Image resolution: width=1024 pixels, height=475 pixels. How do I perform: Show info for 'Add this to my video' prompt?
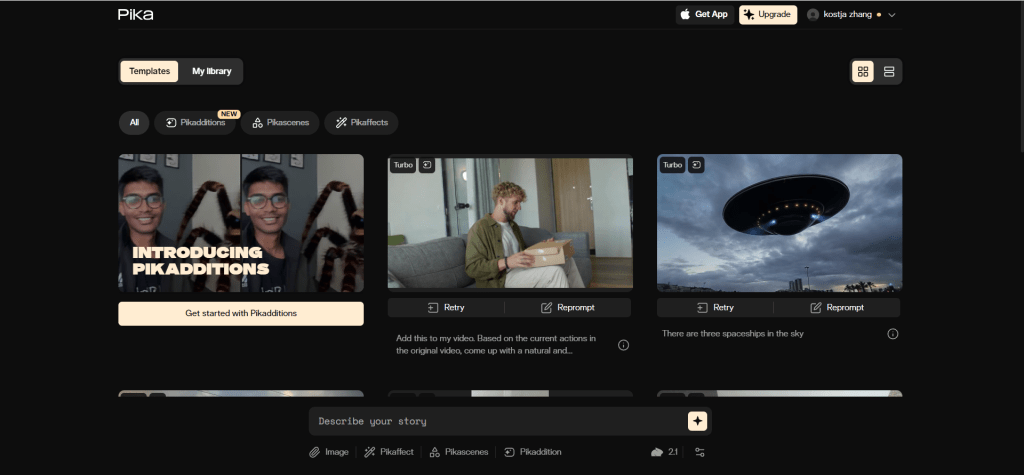(x=624, y=345)
